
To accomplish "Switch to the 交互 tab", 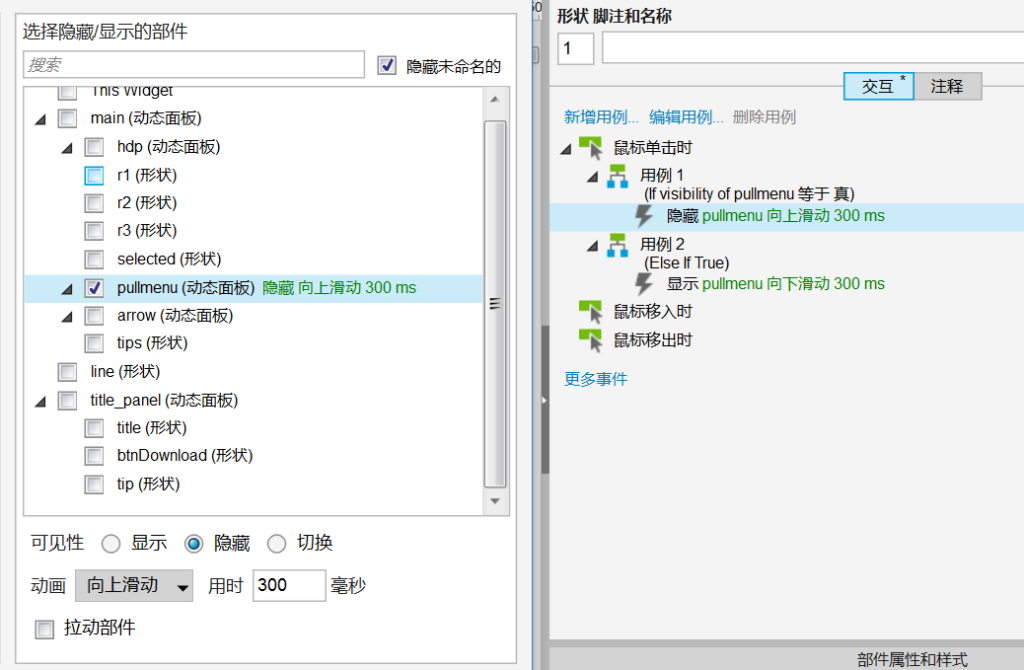I will [x=878, y=86].
